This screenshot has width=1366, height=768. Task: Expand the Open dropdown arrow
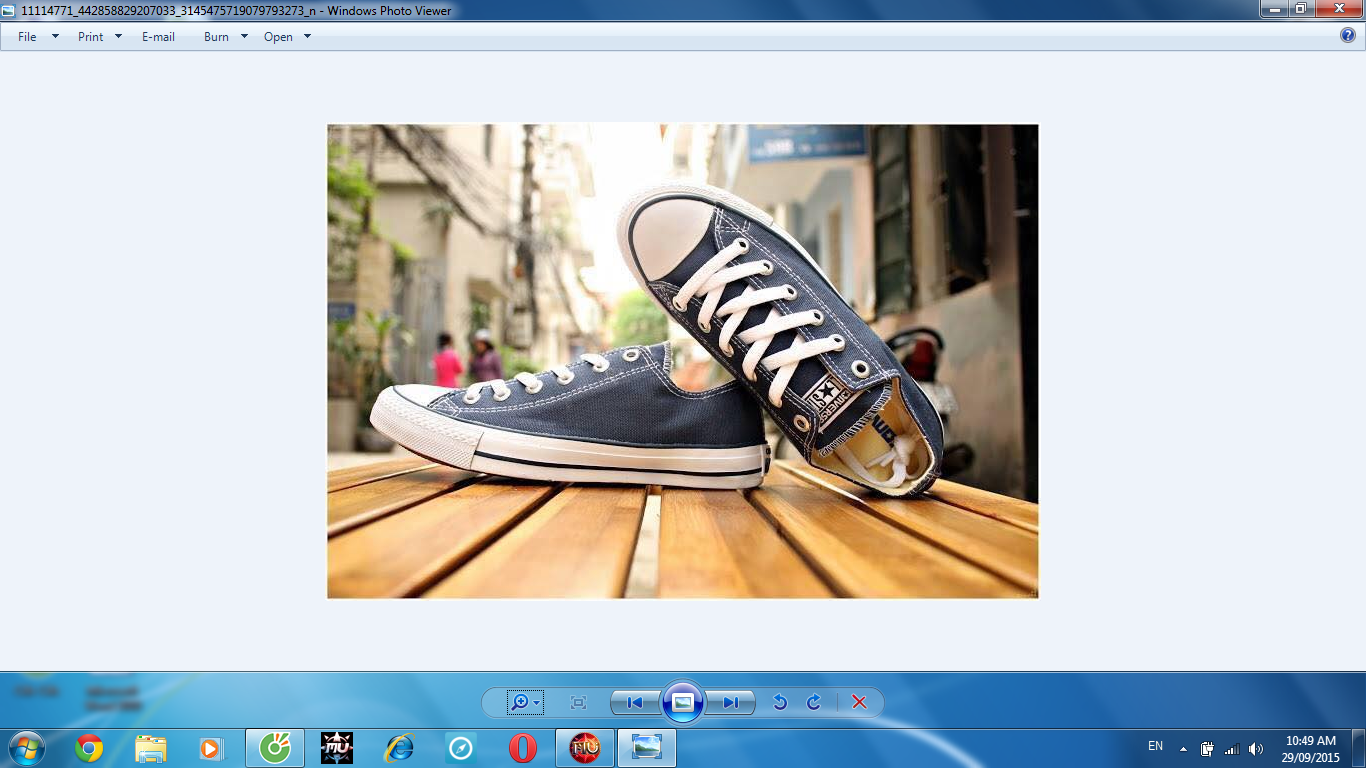(x=307, y=36)
